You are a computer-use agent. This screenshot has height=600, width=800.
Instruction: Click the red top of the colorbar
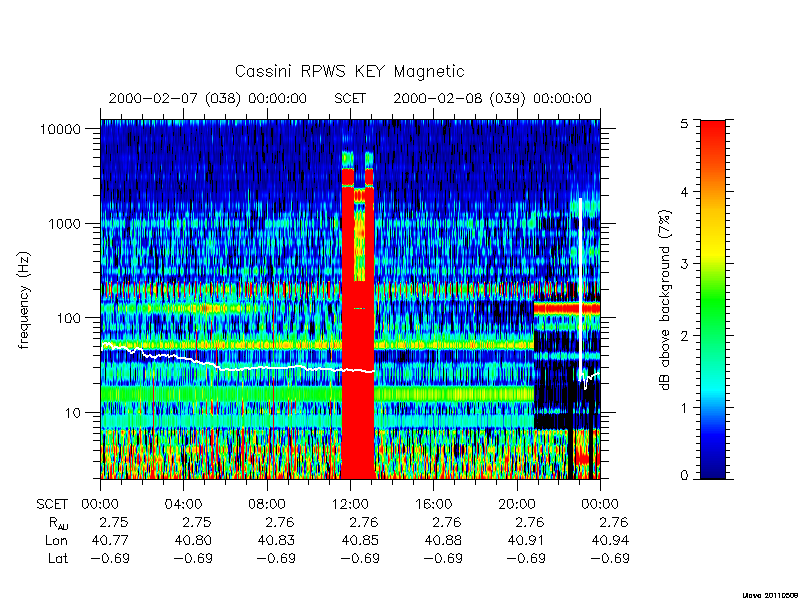(x=713, y=135)
